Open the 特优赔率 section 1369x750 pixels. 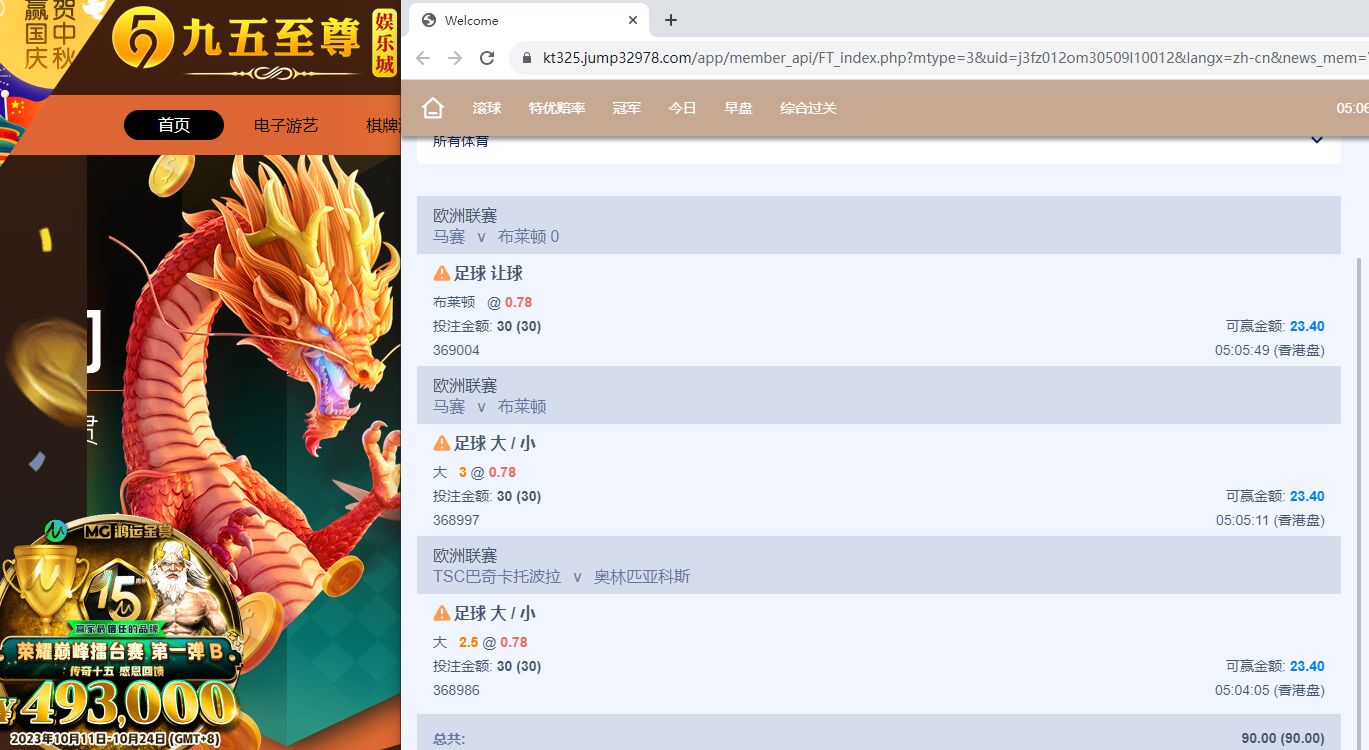click(x=557, y=108)
